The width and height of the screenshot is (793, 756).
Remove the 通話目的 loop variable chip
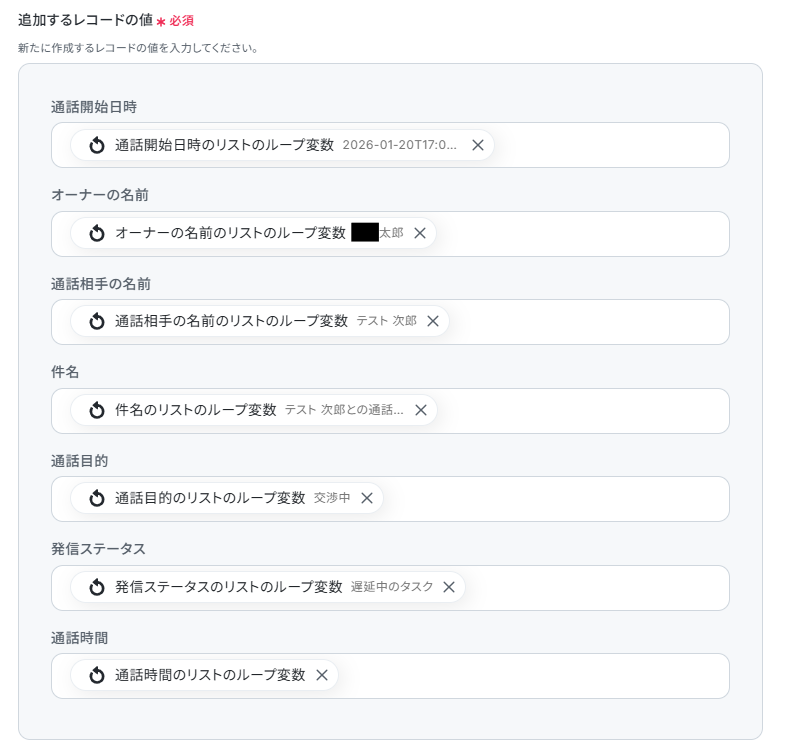pos(367,498)
